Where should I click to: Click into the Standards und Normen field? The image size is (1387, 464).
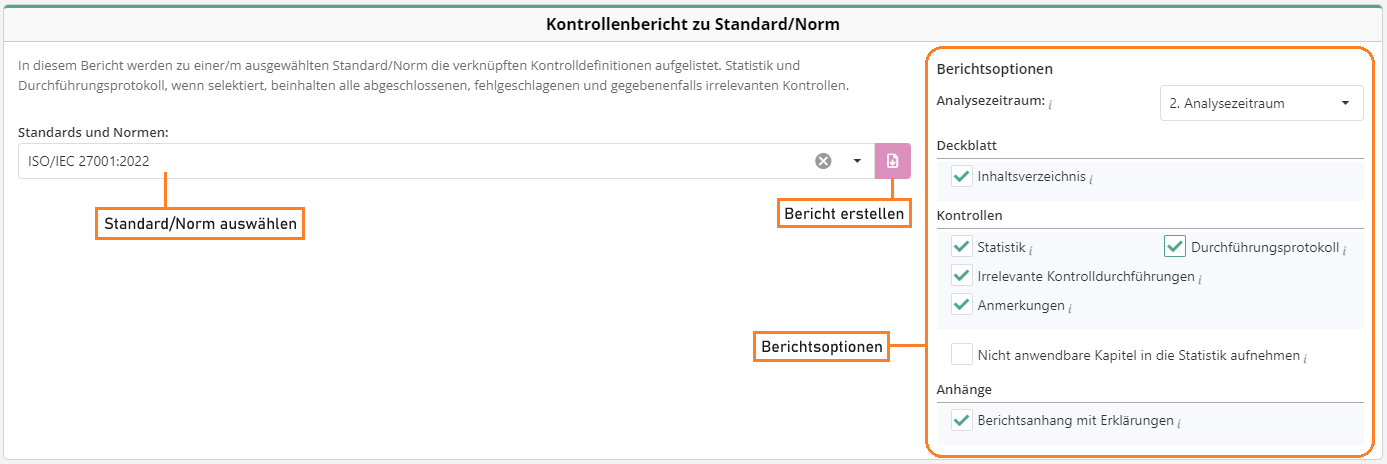pos(400,161)
